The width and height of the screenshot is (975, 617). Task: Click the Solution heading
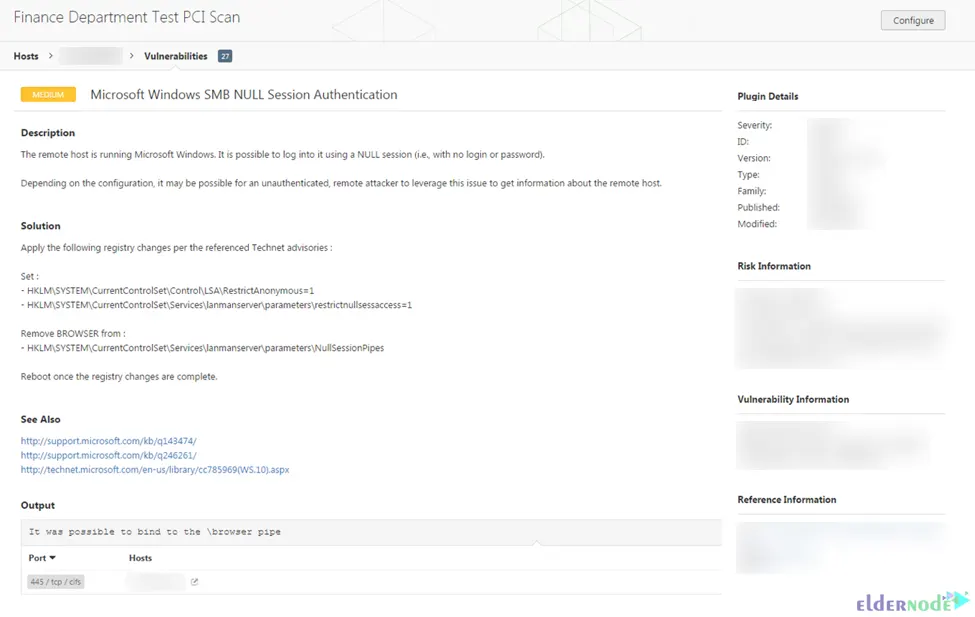pyautogui.click(x=40, y=226)
